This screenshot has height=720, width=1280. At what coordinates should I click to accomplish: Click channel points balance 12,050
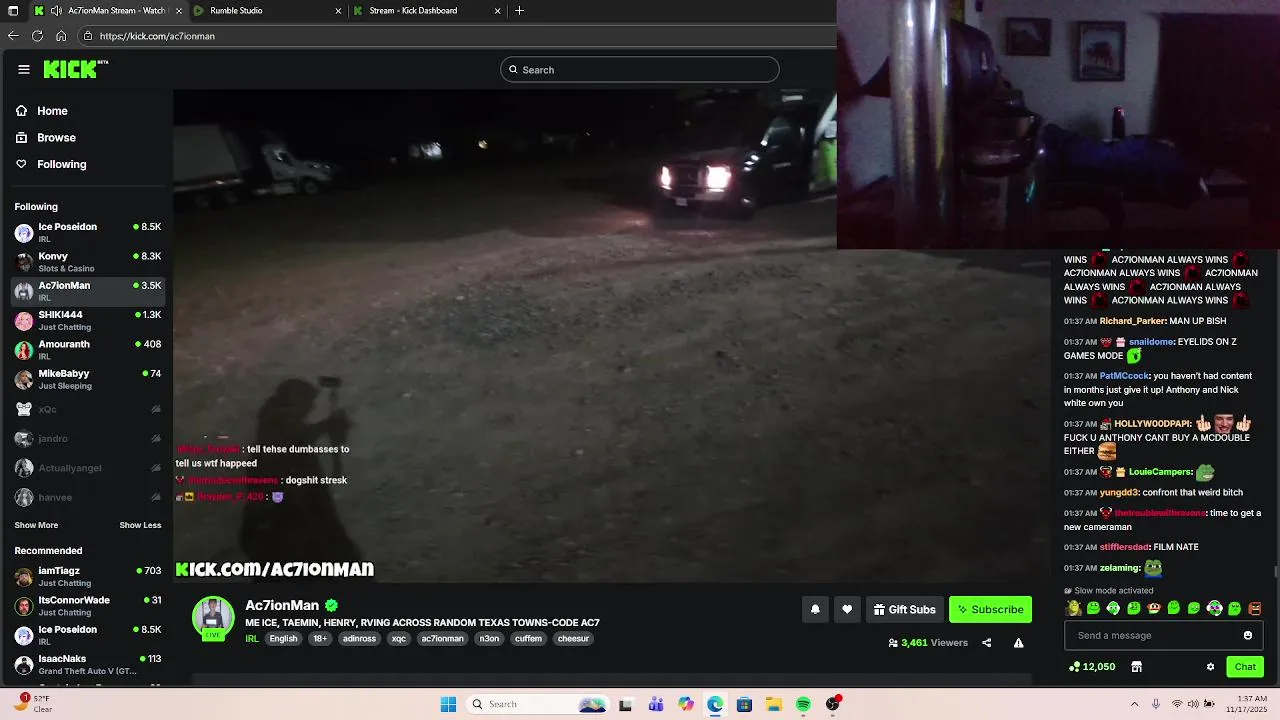point(1092,667)
